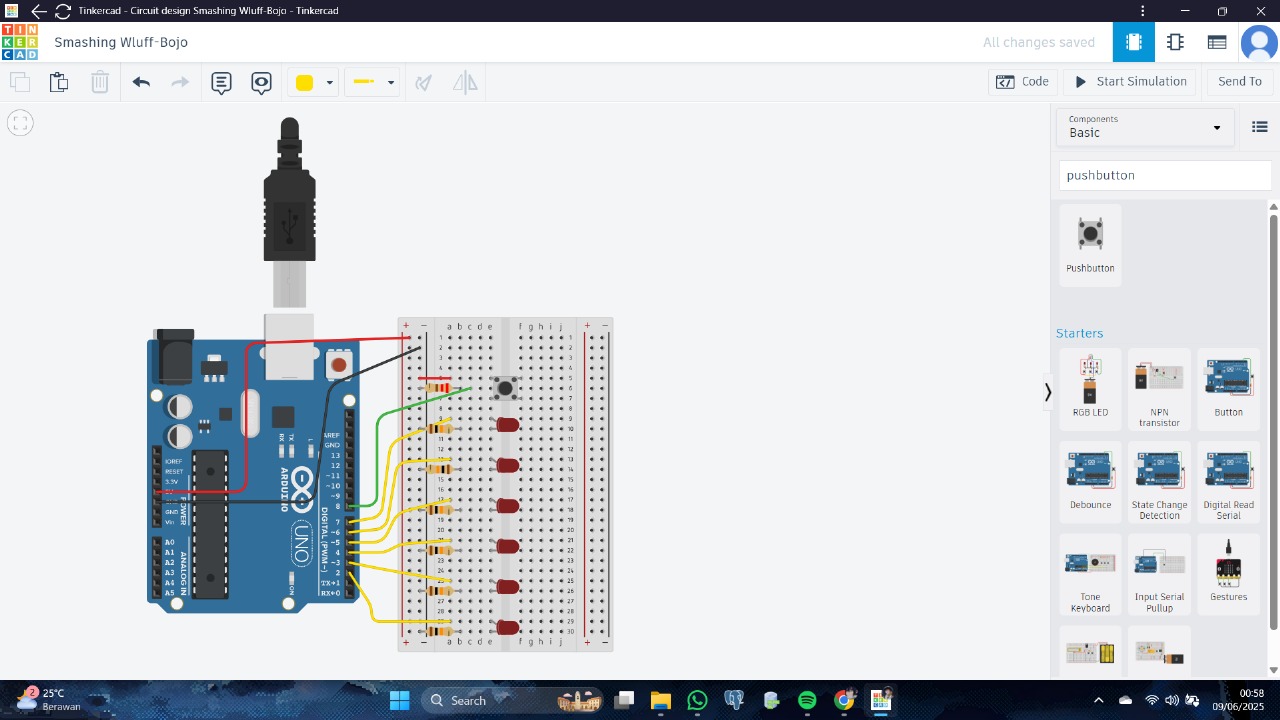
Task: Toggle notes visibility icon
Action: [261, 82]
